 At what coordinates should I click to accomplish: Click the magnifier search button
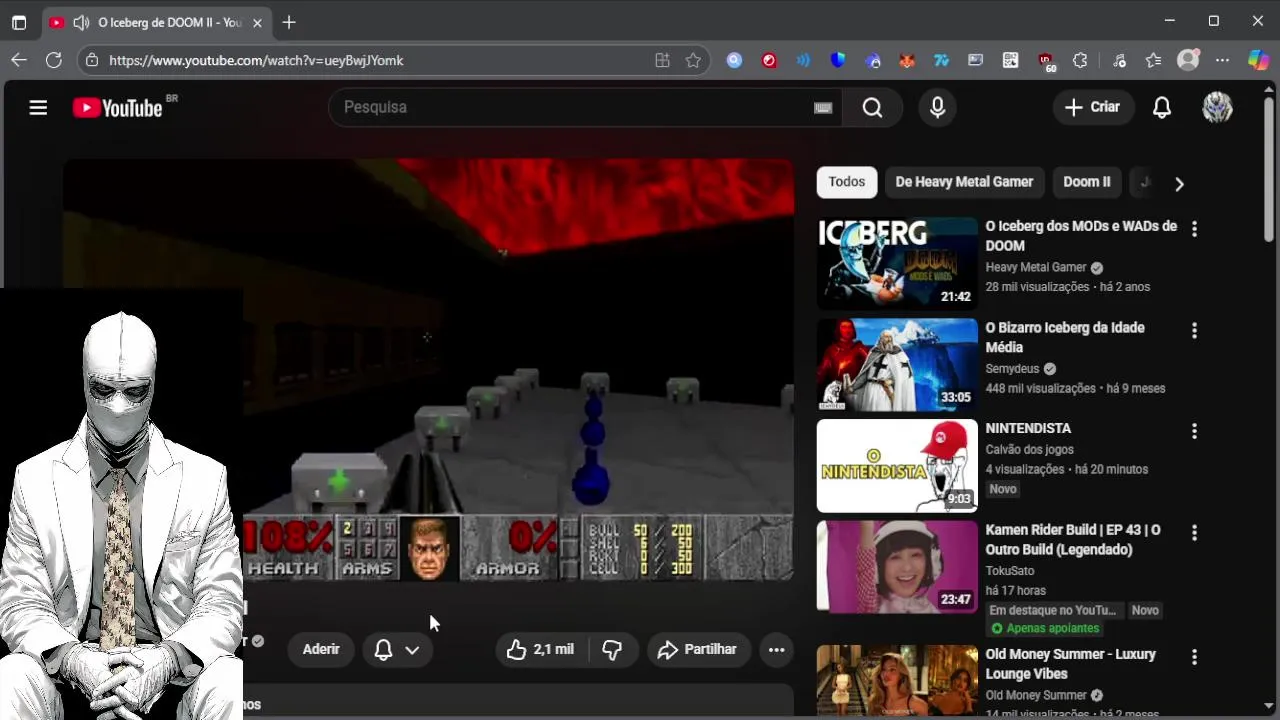coord(872,107)
